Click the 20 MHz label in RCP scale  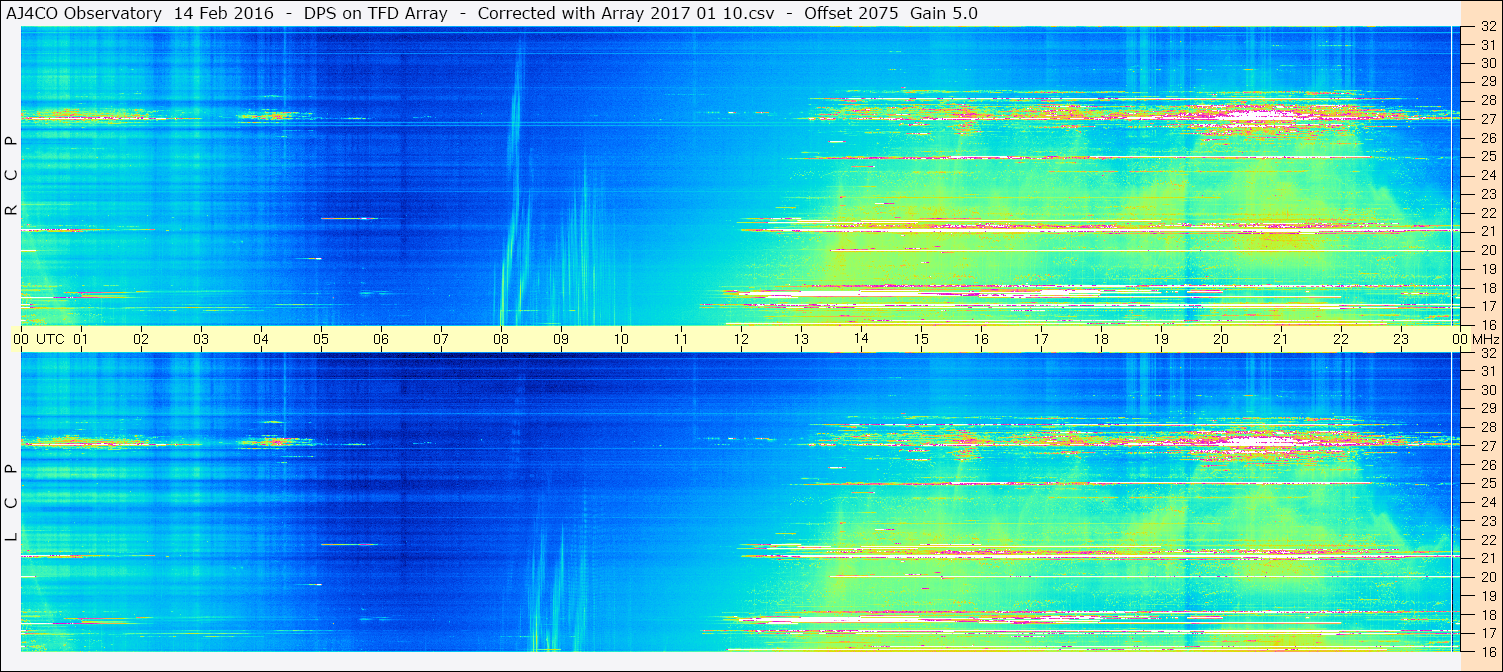point(1487,250)
